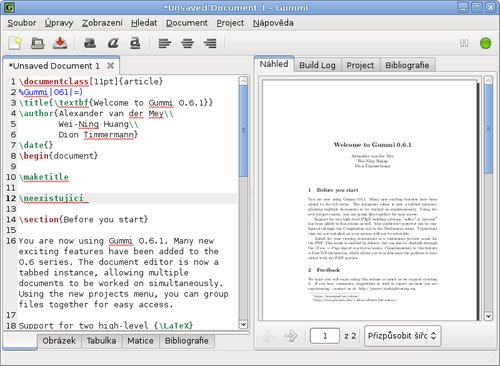Click the \begin{document} line
The height and width of the screenshot is (366, 500).
(58, 156)
